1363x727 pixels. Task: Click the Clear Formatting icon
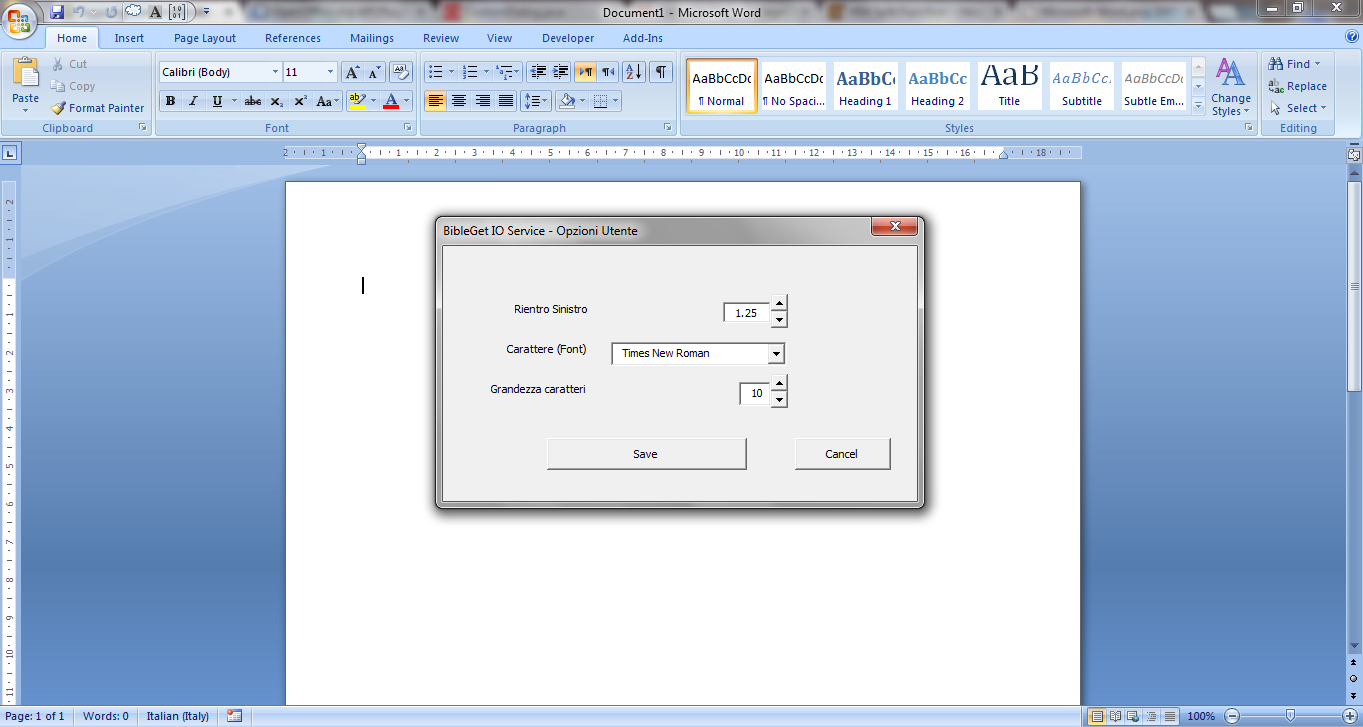401,72
